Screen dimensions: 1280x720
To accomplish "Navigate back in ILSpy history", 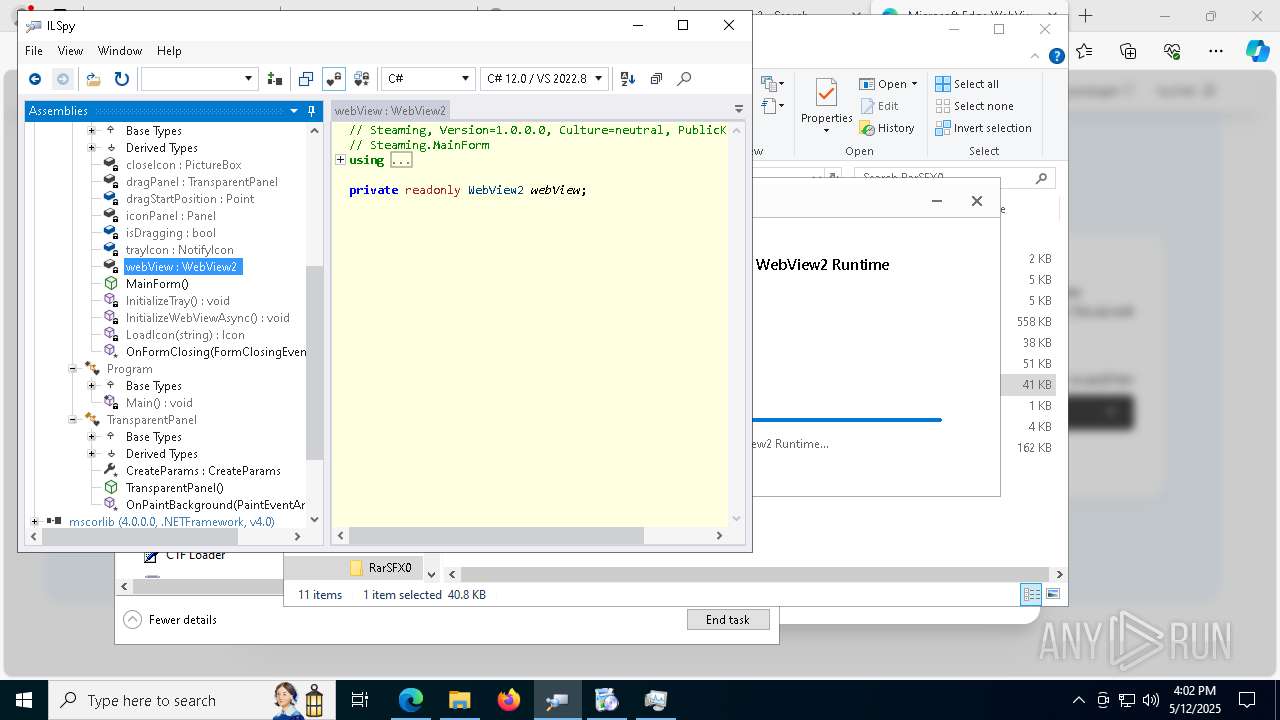I will [x=35, y=79].
